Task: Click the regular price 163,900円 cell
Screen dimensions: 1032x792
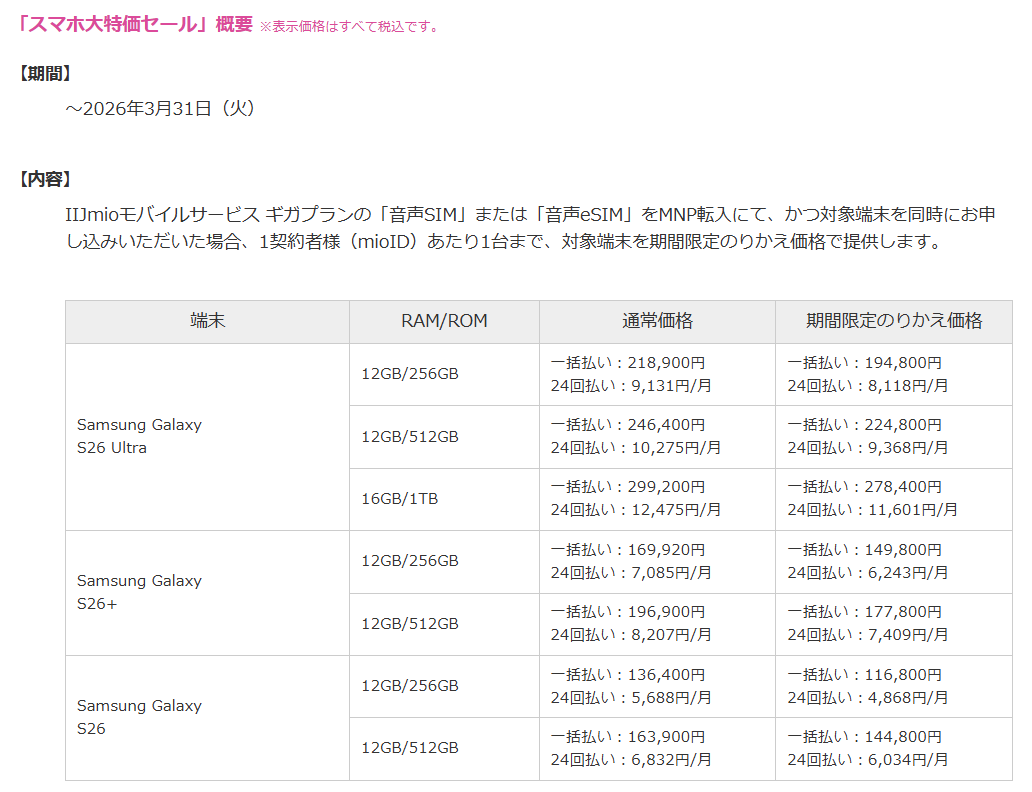Action: pyautogui.click(x=657, y=748)
